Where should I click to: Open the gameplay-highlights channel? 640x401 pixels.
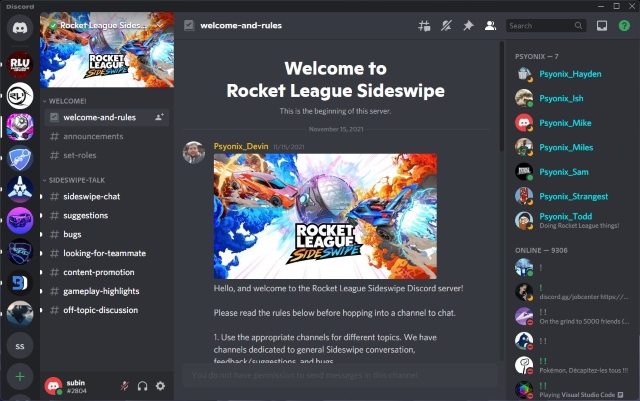click(107, 291)
